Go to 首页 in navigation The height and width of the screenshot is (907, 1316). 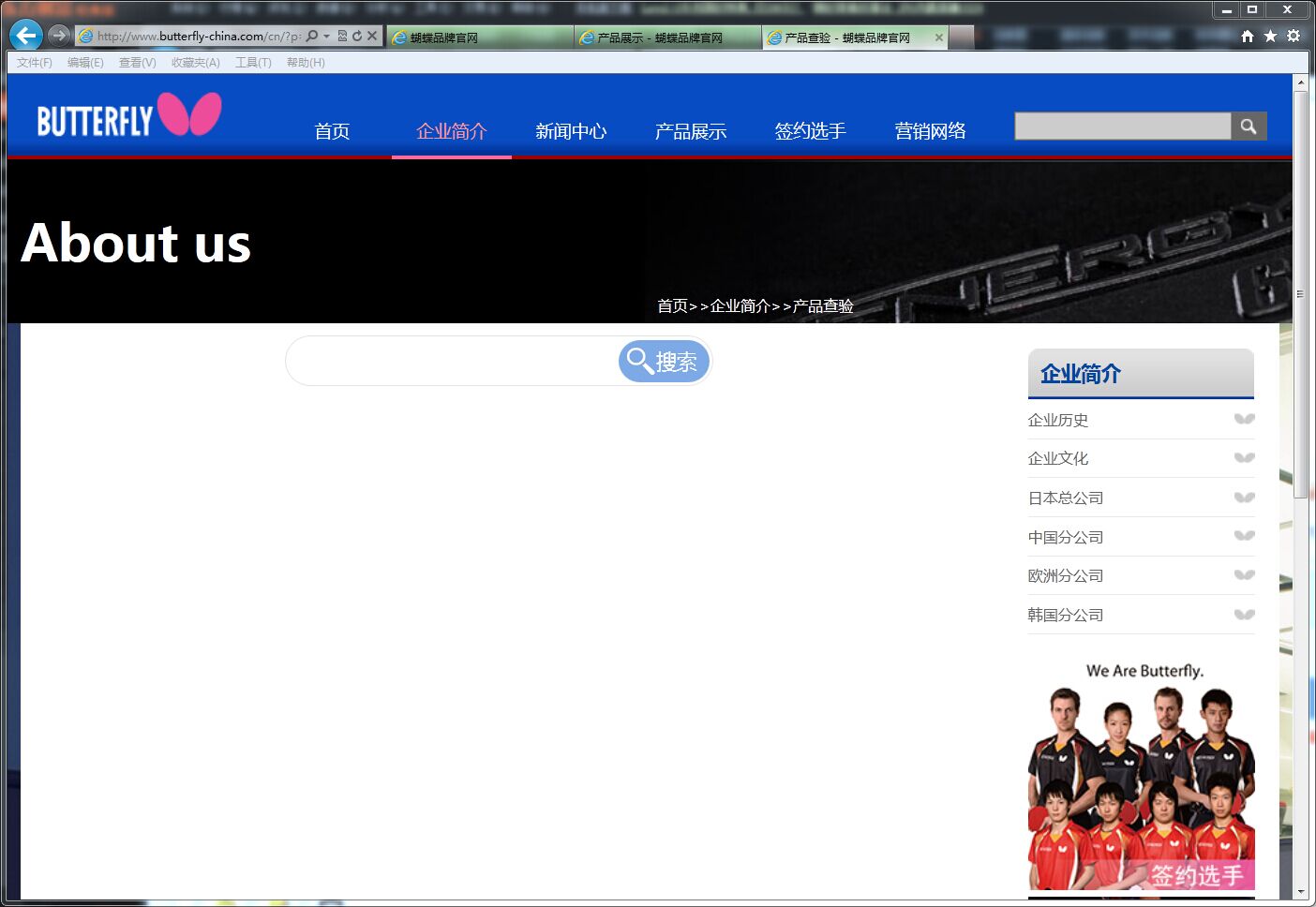(332, 131)
